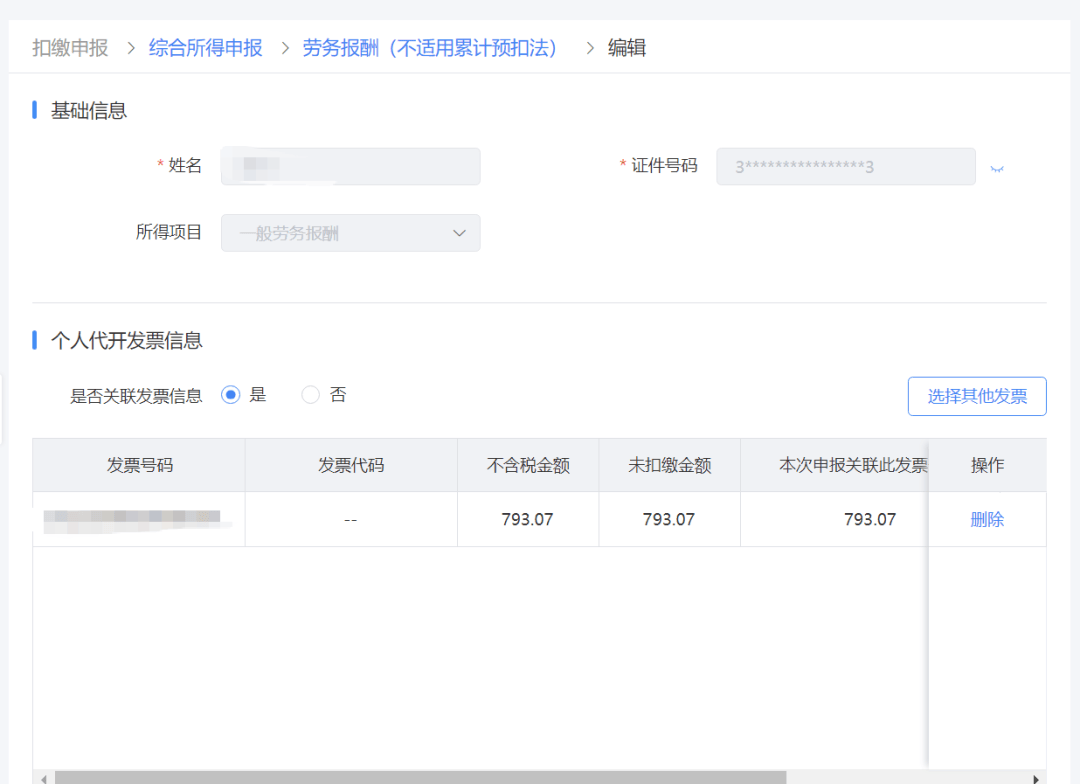The image size is (1080, 784).
Task: Click the 选择其他发票 button
Action: coord(976,396)
